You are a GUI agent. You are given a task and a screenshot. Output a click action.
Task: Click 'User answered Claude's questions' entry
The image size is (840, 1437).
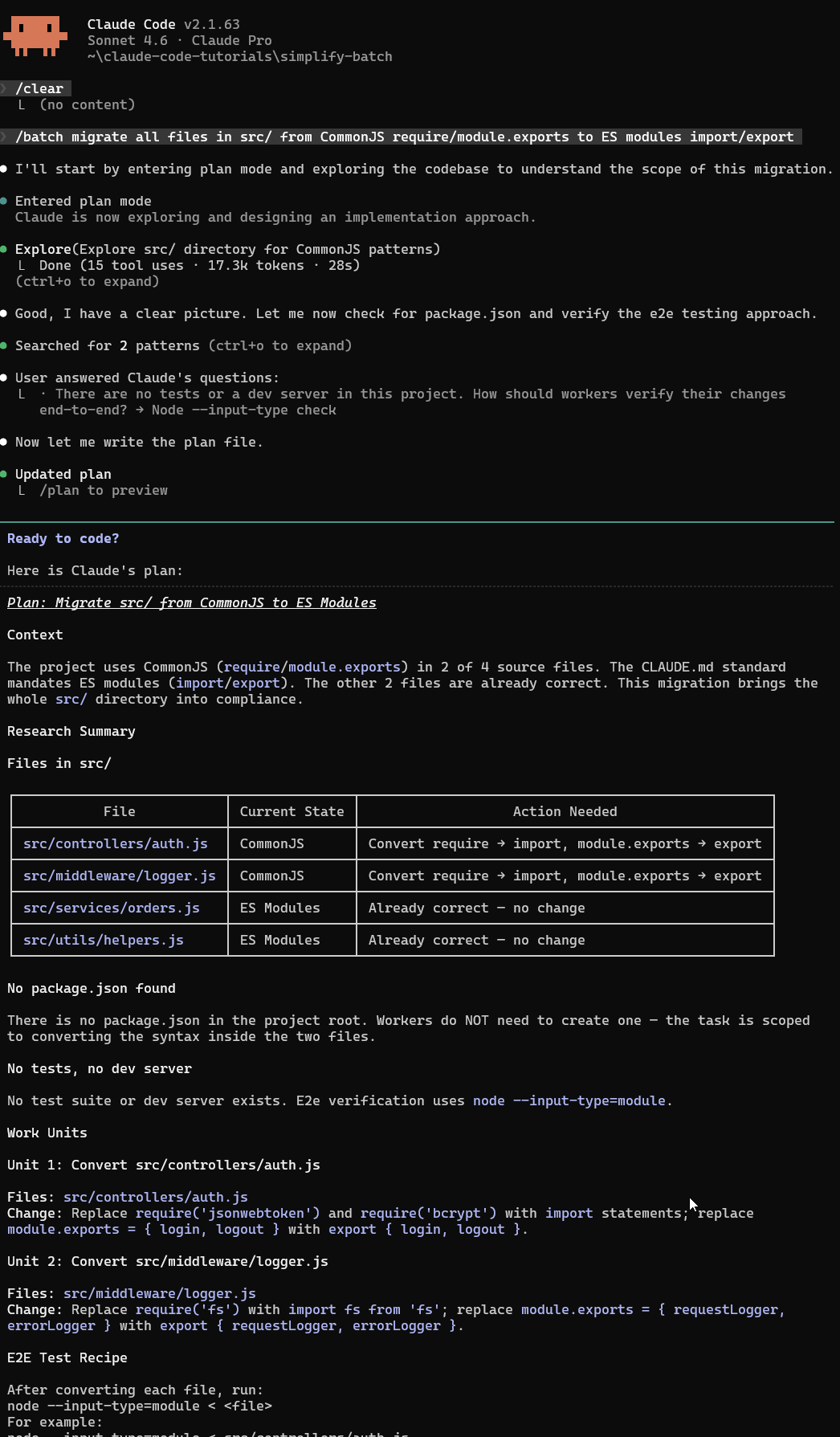147,378
